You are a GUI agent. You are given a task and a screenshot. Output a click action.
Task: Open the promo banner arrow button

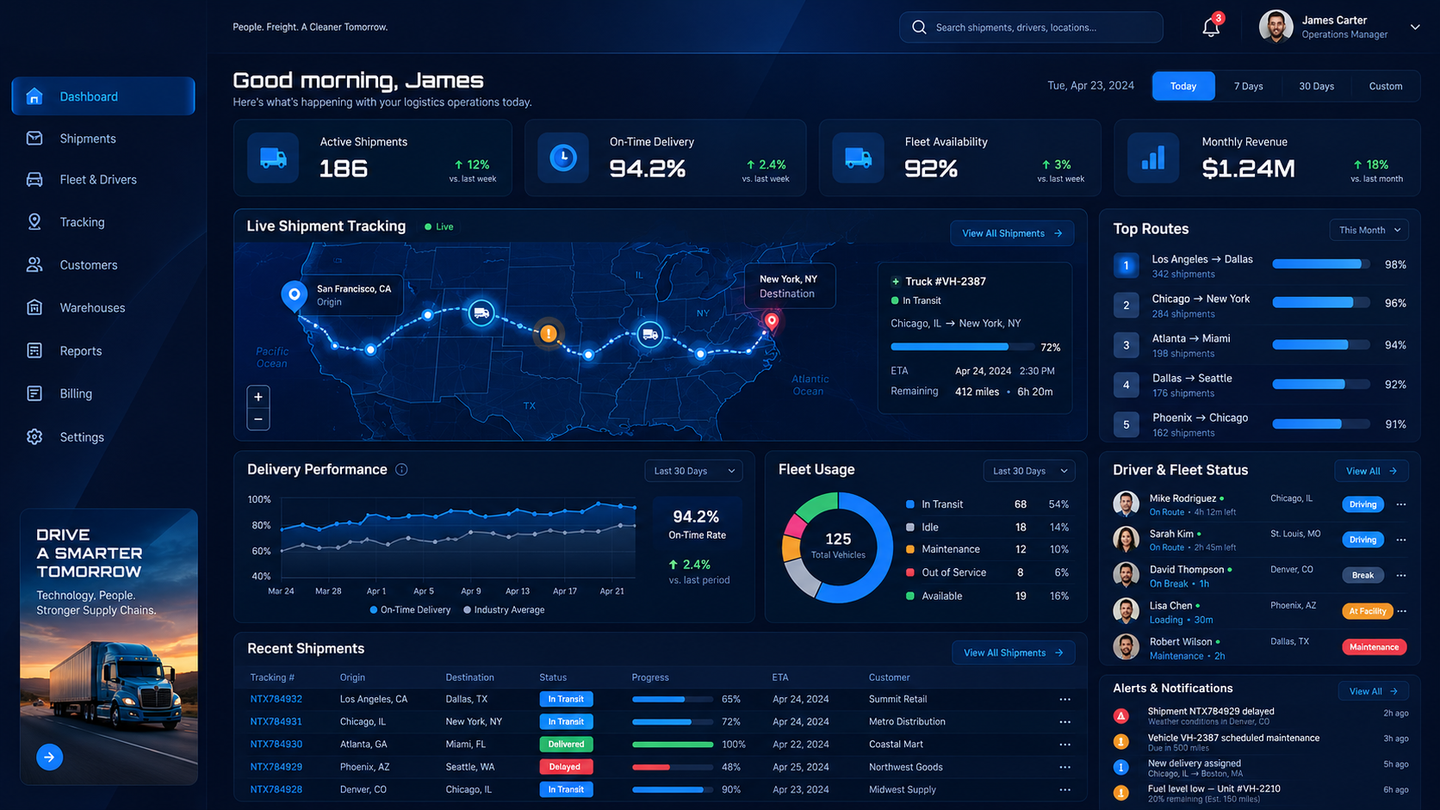coord(49,757)
